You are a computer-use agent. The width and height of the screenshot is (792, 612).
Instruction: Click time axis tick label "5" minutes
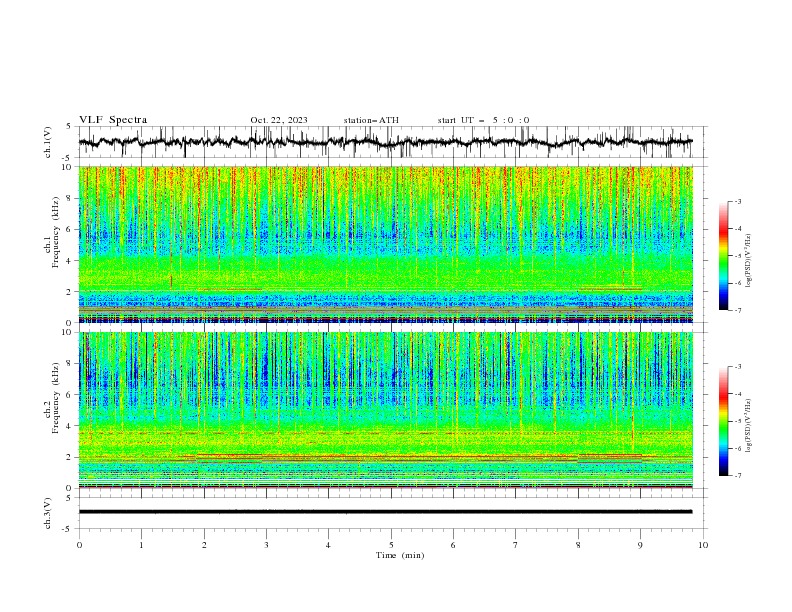(x=391, y=545)
